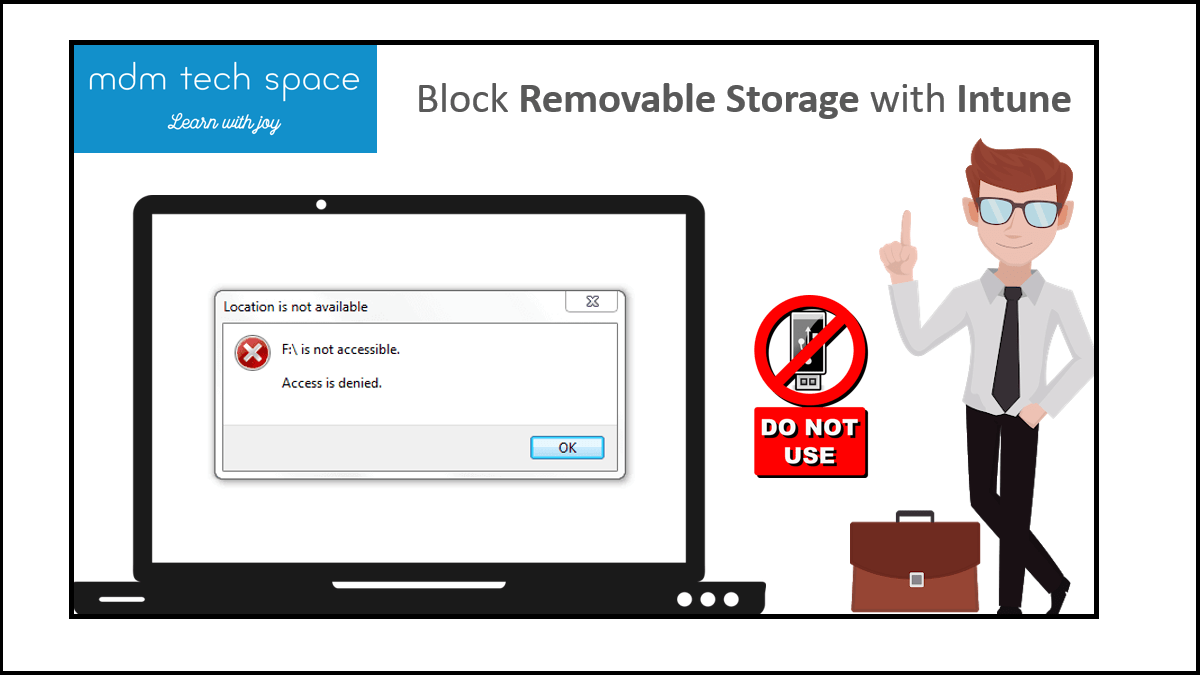This screenshot has width=1200, height=675.
Task: Click the man's black necktie
Action: [x=1007, y=348]
